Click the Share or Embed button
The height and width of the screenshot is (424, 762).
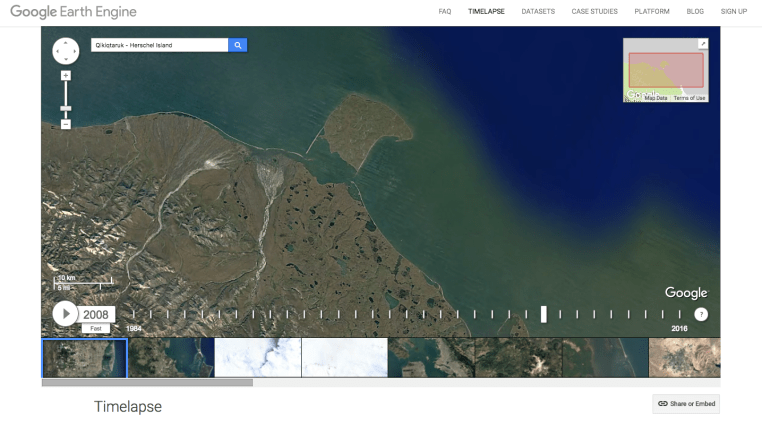point(686,403)
